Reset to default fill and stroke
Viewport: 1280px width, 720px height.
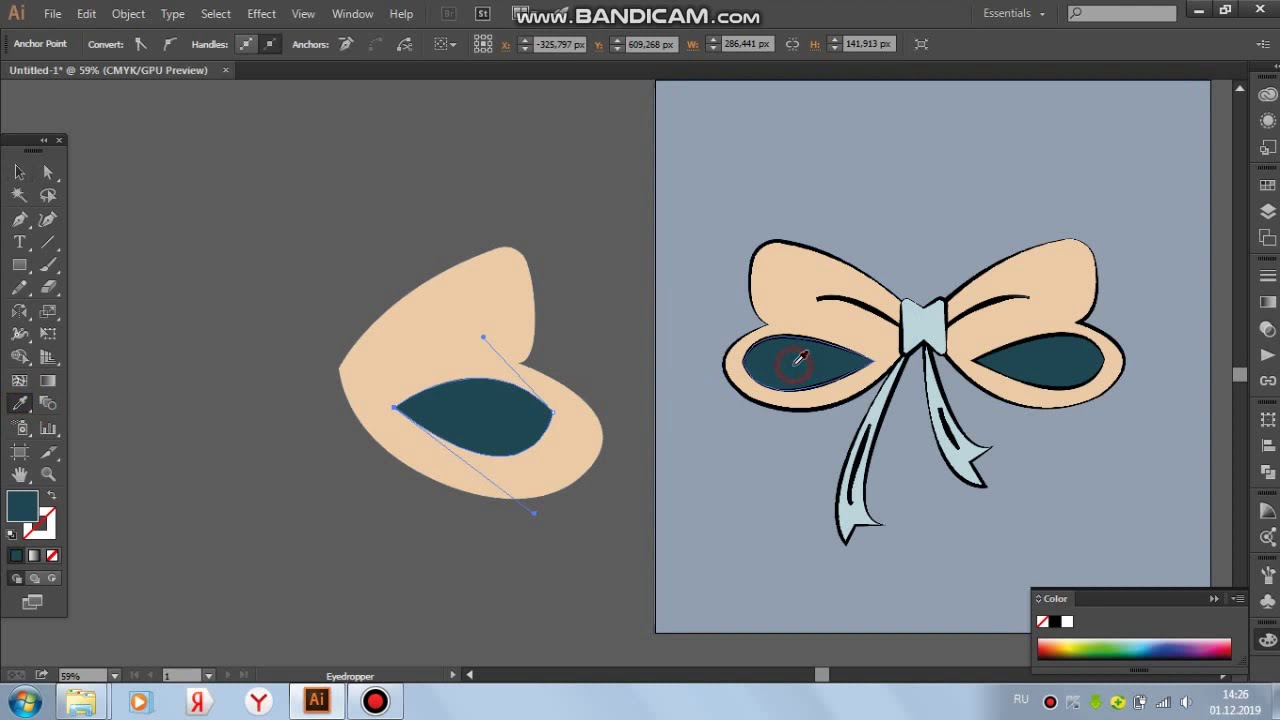(12, 534)
